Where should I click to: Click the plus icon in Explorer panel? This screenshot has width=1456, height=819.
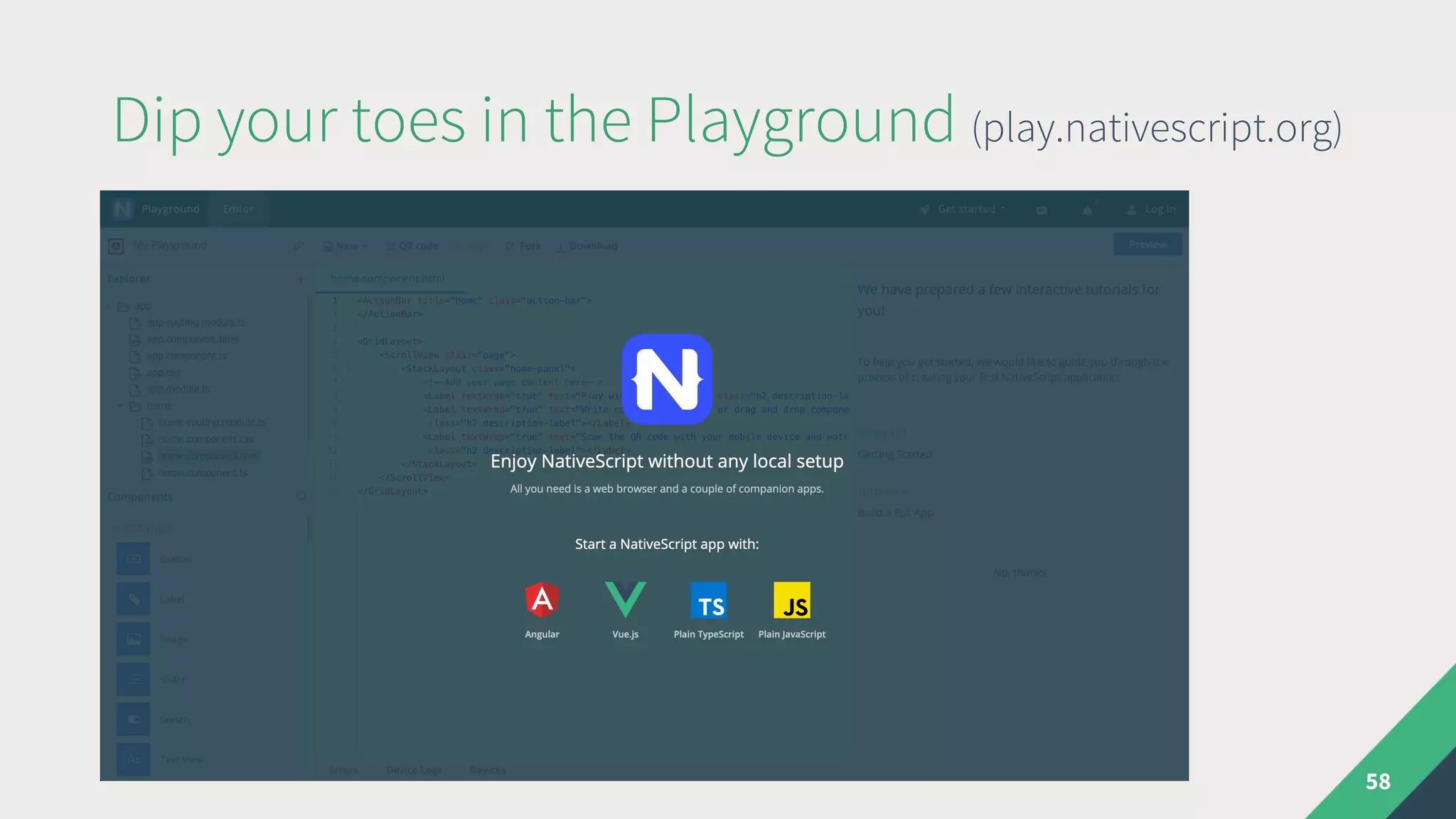tap(301, 279)
